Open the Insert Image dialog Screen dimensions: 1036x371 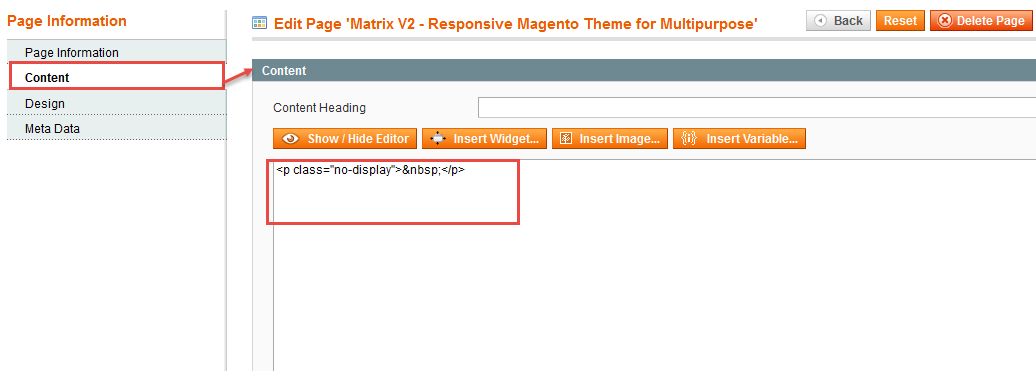point(610,139)
